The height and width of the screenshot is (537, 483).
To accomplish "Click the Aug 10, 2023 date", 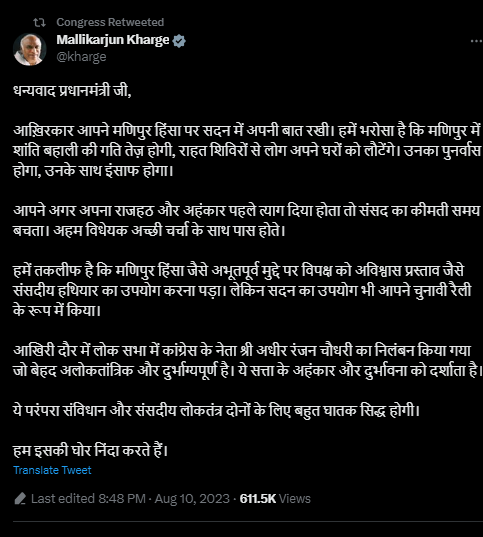I will click(x=192, y=499).
